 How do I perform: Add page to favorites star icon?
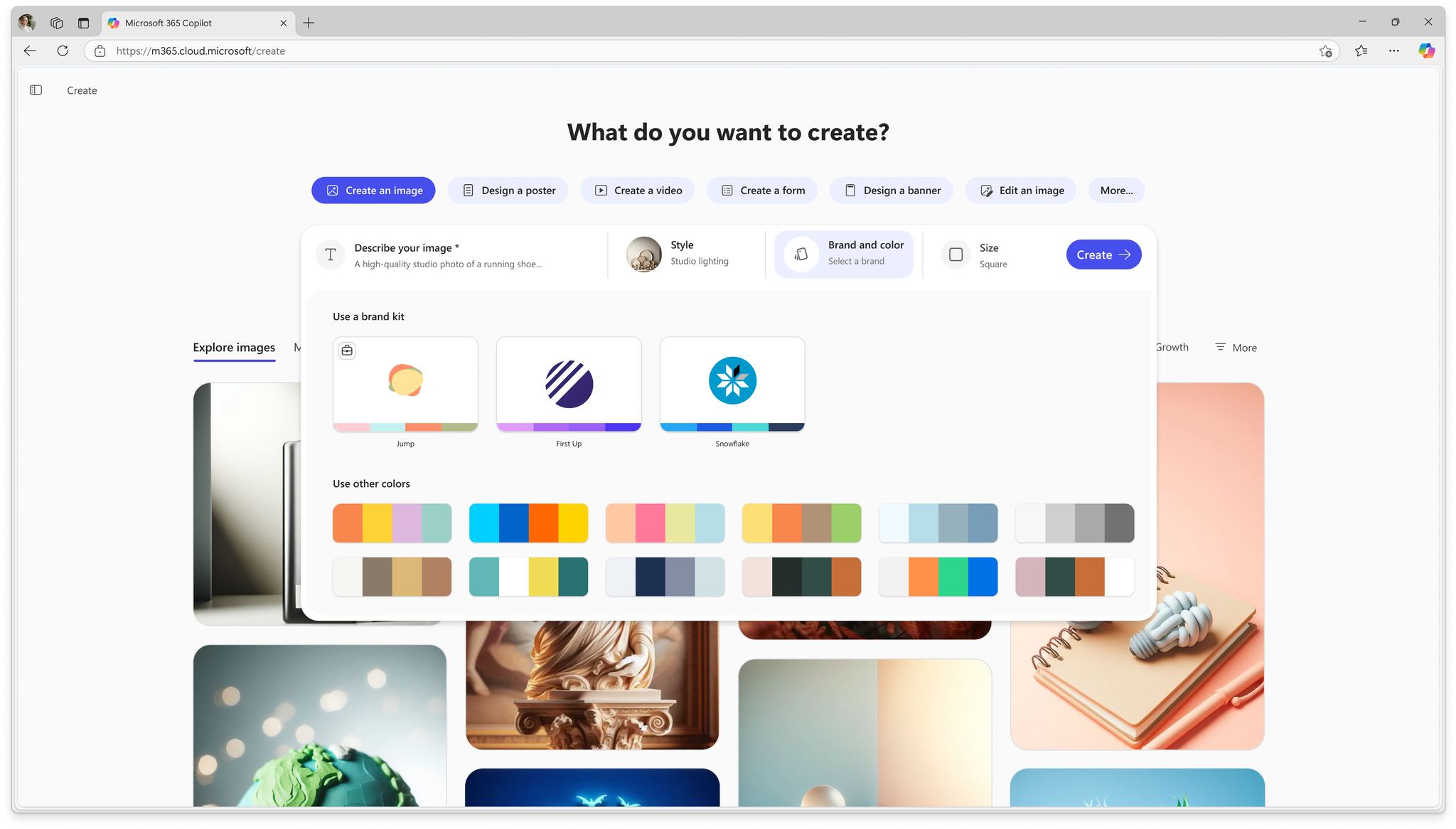coord(1325,51)
